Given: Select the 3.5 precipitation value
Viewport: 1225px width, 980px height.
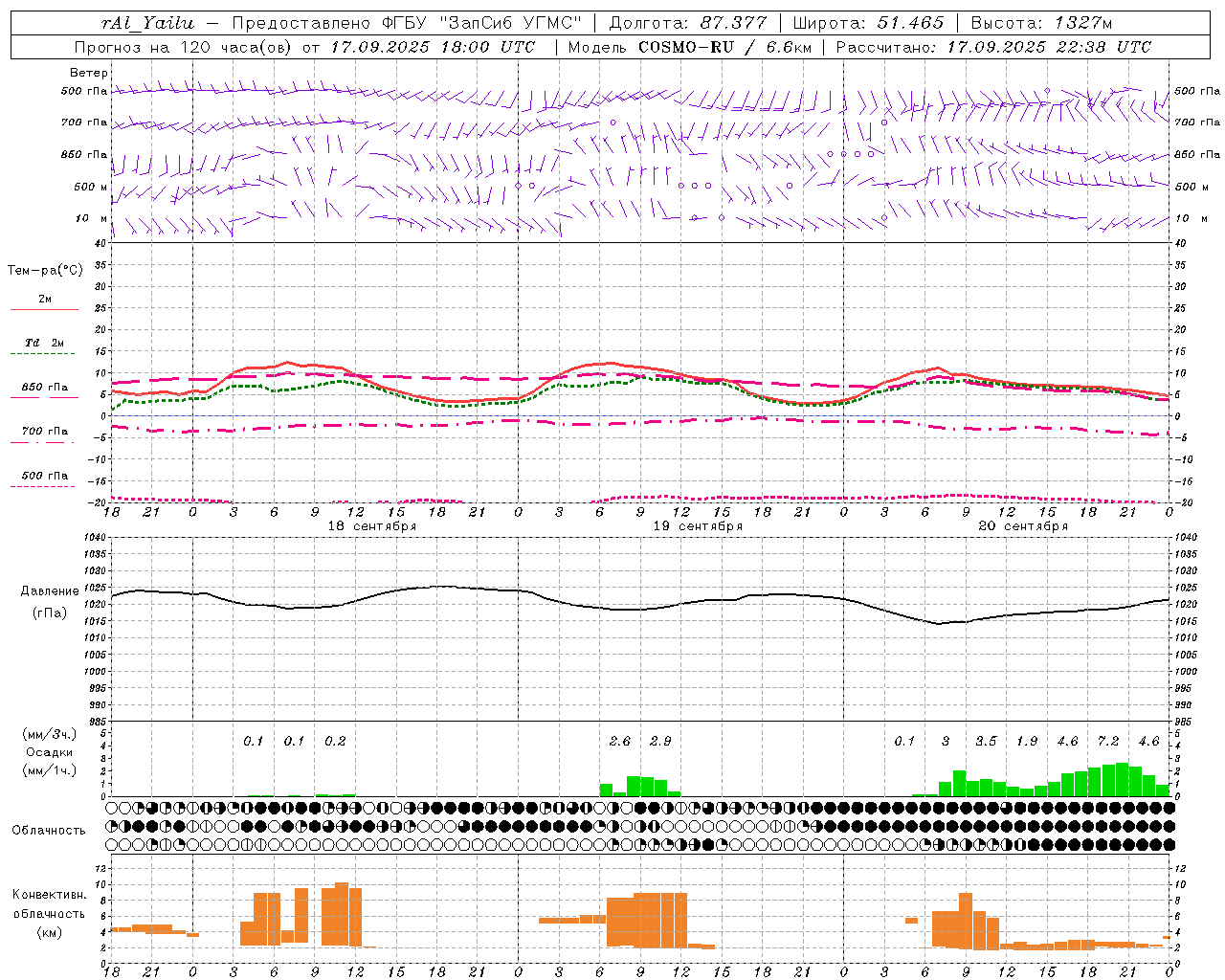Looking at the screenshot, I should point(986,742).
